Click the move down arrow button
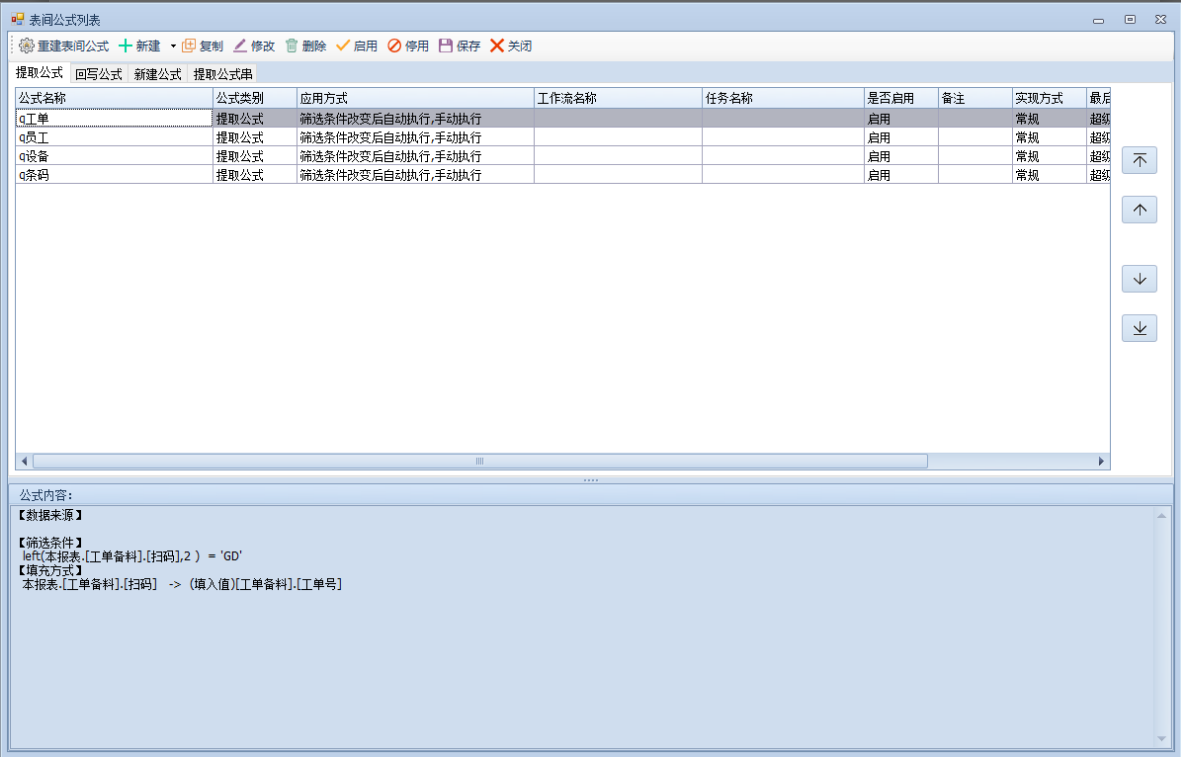Image resolution: width=1181 pixels, height=757 pixels. point(1139,279)
